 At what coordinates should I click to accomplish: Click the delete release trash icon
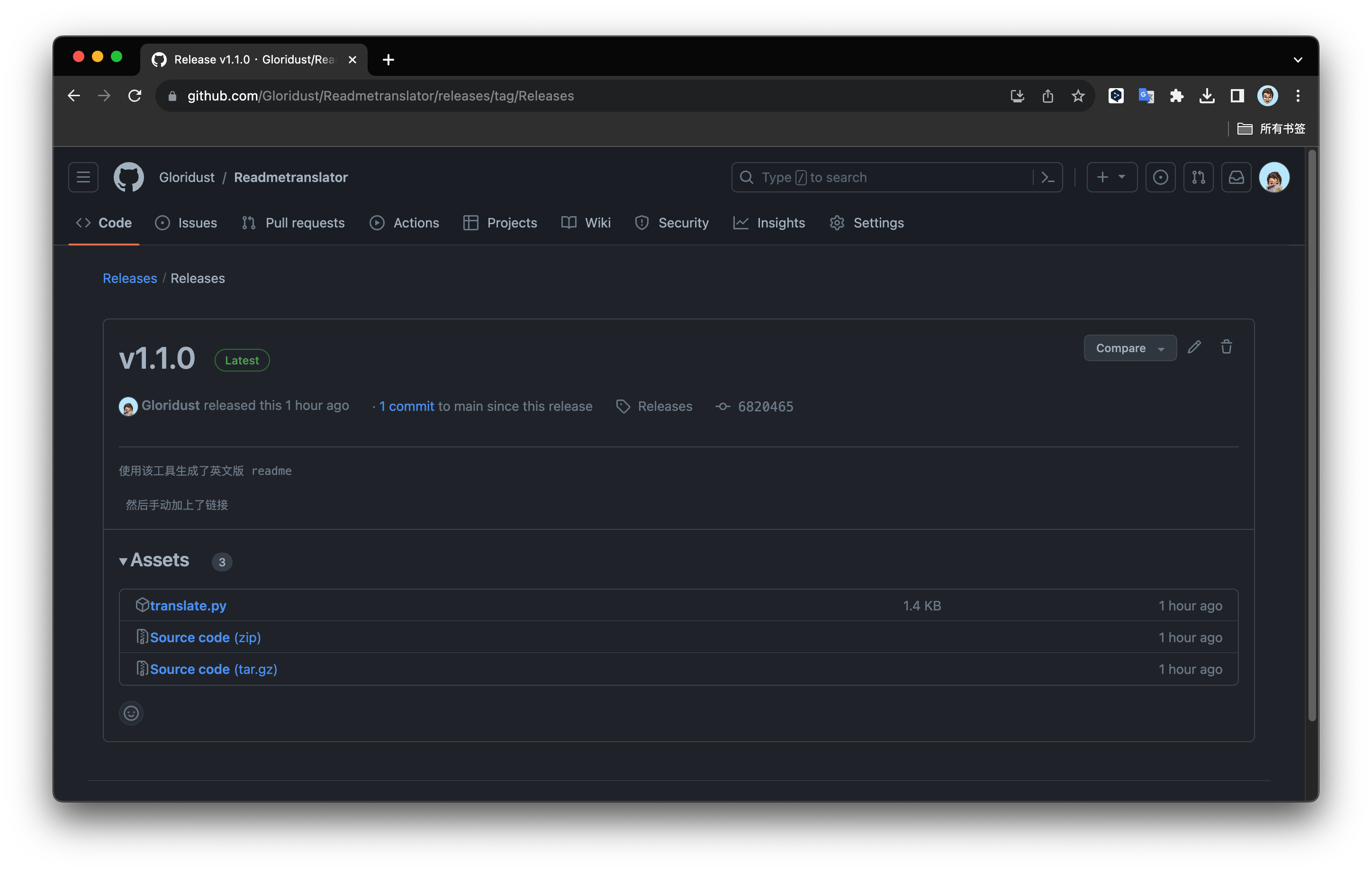[x=1226, y=346]
